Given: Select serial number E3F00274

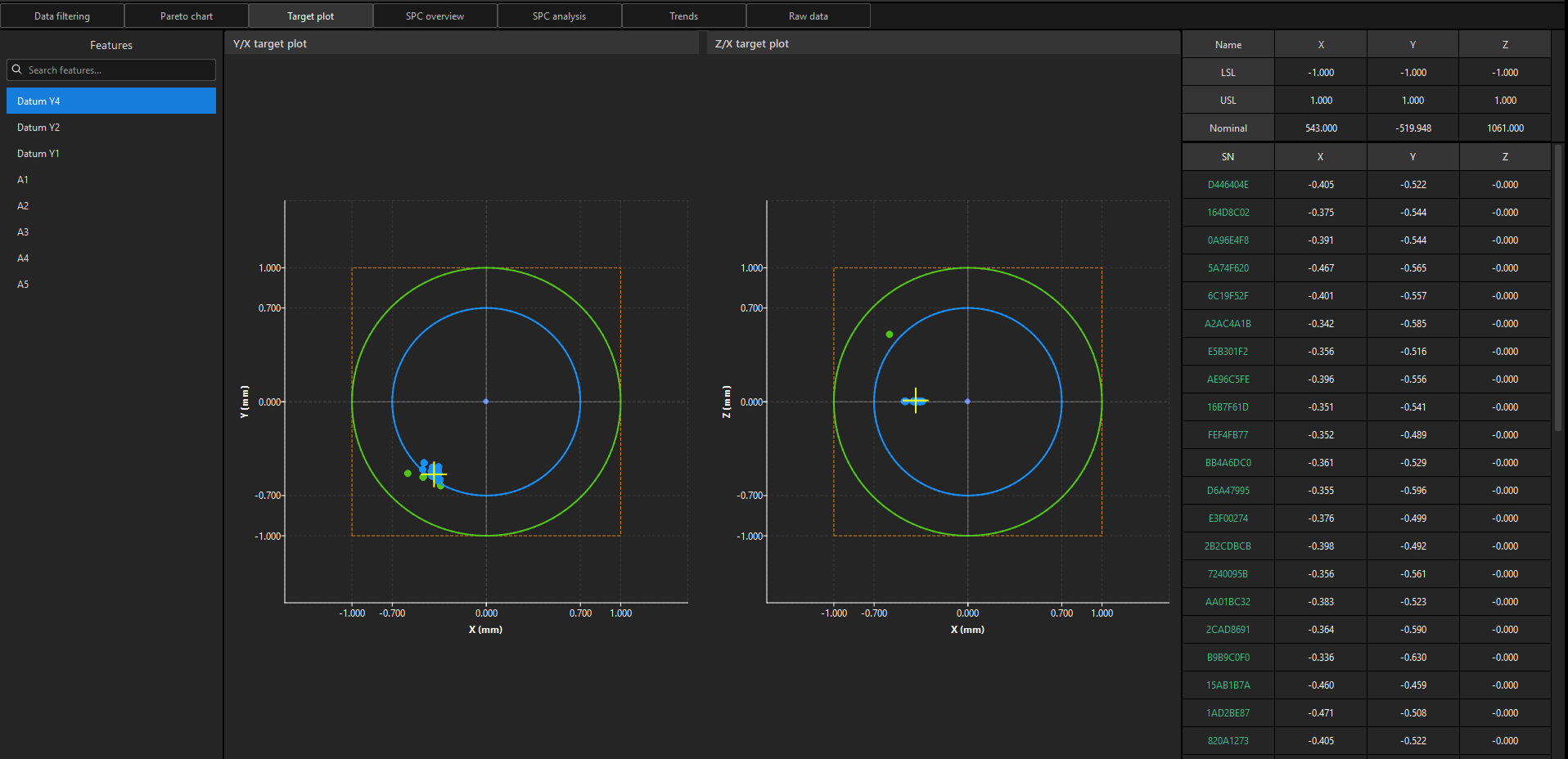Looking at the screenshot, I should point(1228,519).
